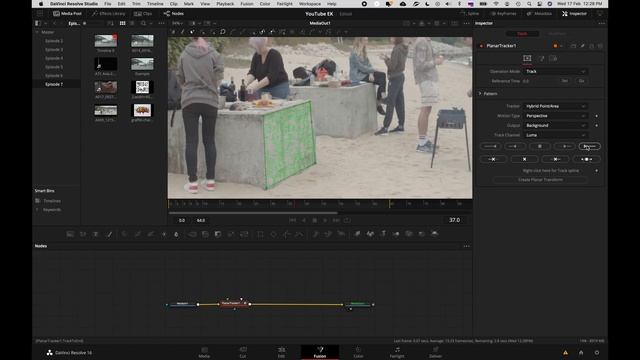Open the Track Channel dropdown
Viewport: 640px width, 360px height.
556,135
